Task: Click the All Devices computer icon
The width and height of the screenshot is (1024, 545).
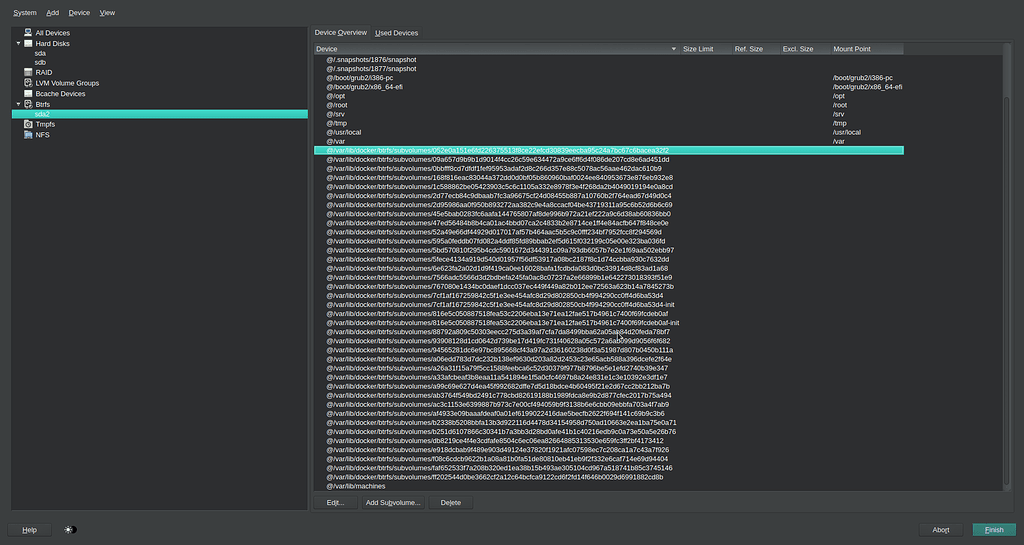Action: pyautogui.click(x=28, y=33)
